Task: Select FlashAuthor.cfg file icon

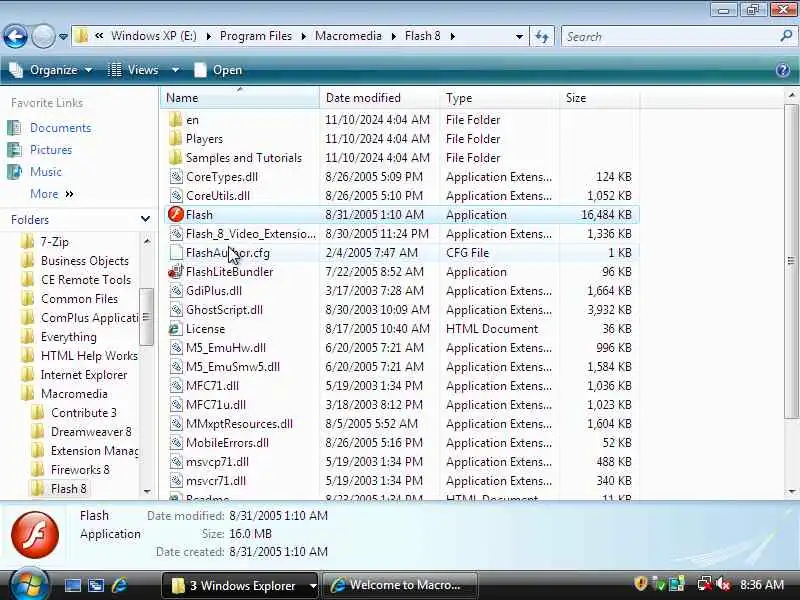Action: click(x=176, y=253)
